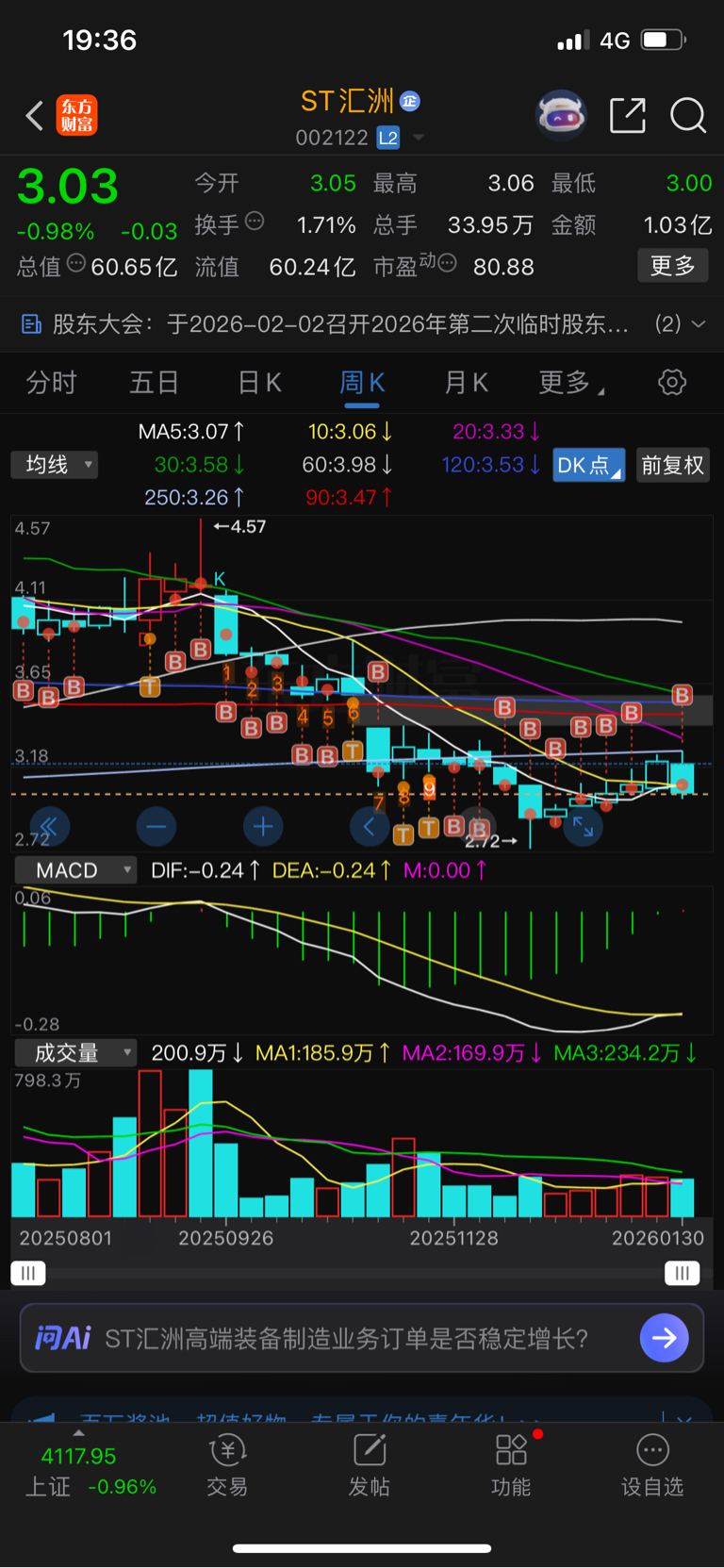This screenshot has width=724, height=1568.
Task: Open the shareholder meeting announcement text
Action: [340, 324]
